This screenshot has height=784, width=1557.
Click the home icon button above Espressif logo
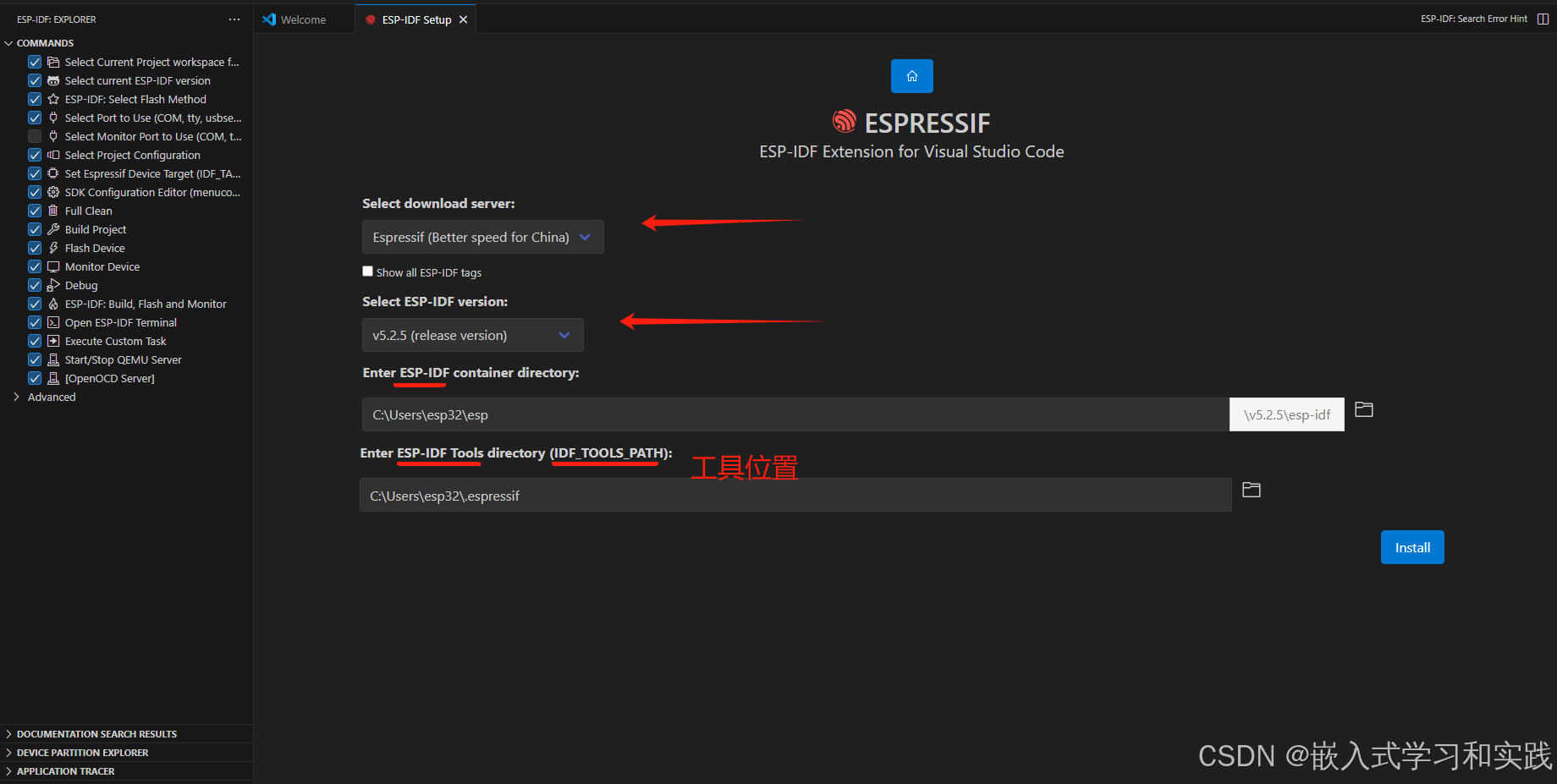click(911, 76)
